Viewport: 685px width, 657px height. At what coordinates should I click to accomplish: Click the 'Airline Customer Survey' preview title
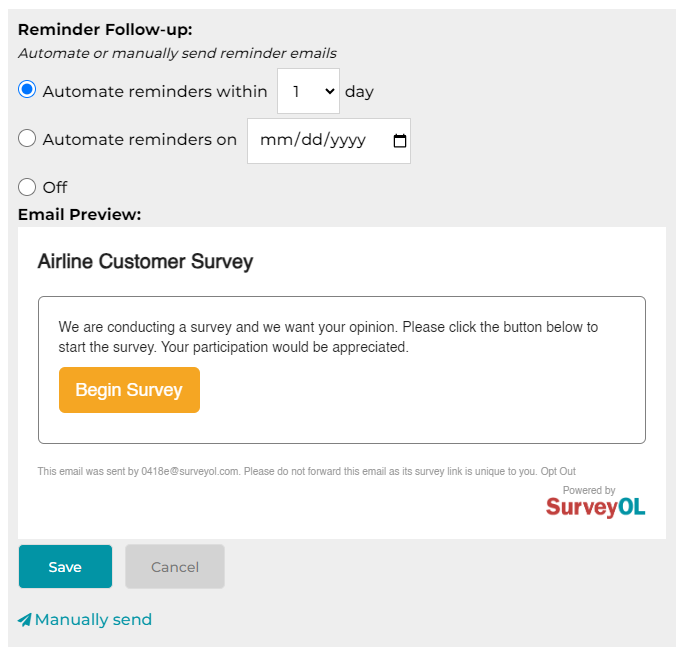(x=145, y=262)
